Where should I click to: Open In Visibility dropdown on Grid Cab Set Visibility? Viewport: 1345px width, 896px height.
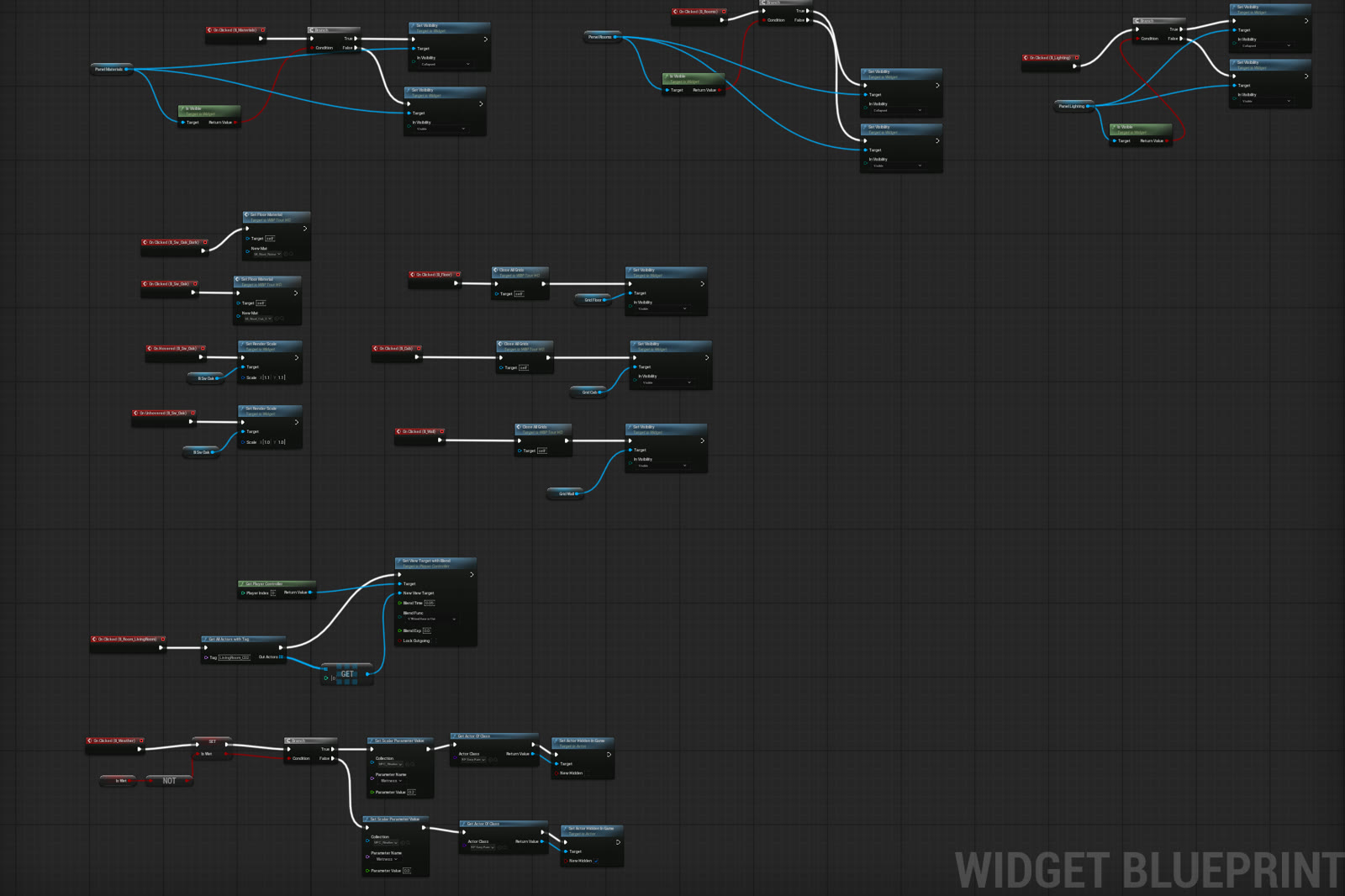667,382
